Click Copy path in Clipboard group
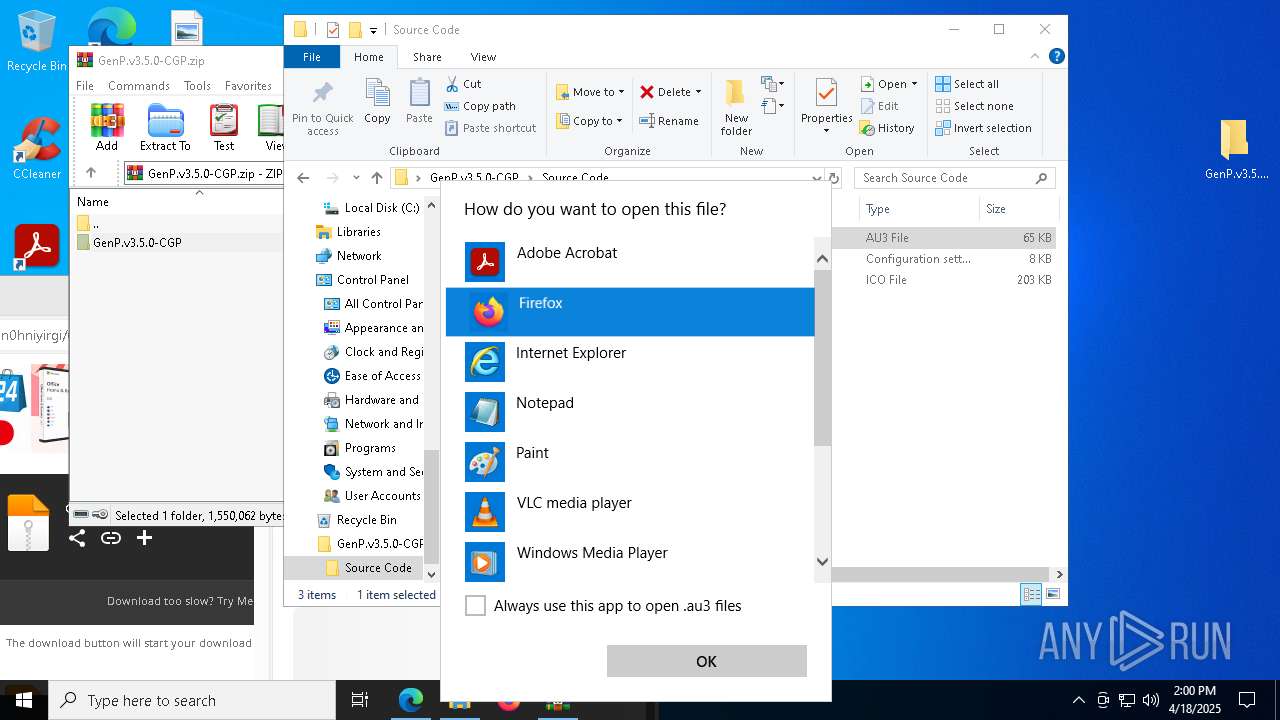The height and width of the screenshot is (720, 1280). click(480, 106)
